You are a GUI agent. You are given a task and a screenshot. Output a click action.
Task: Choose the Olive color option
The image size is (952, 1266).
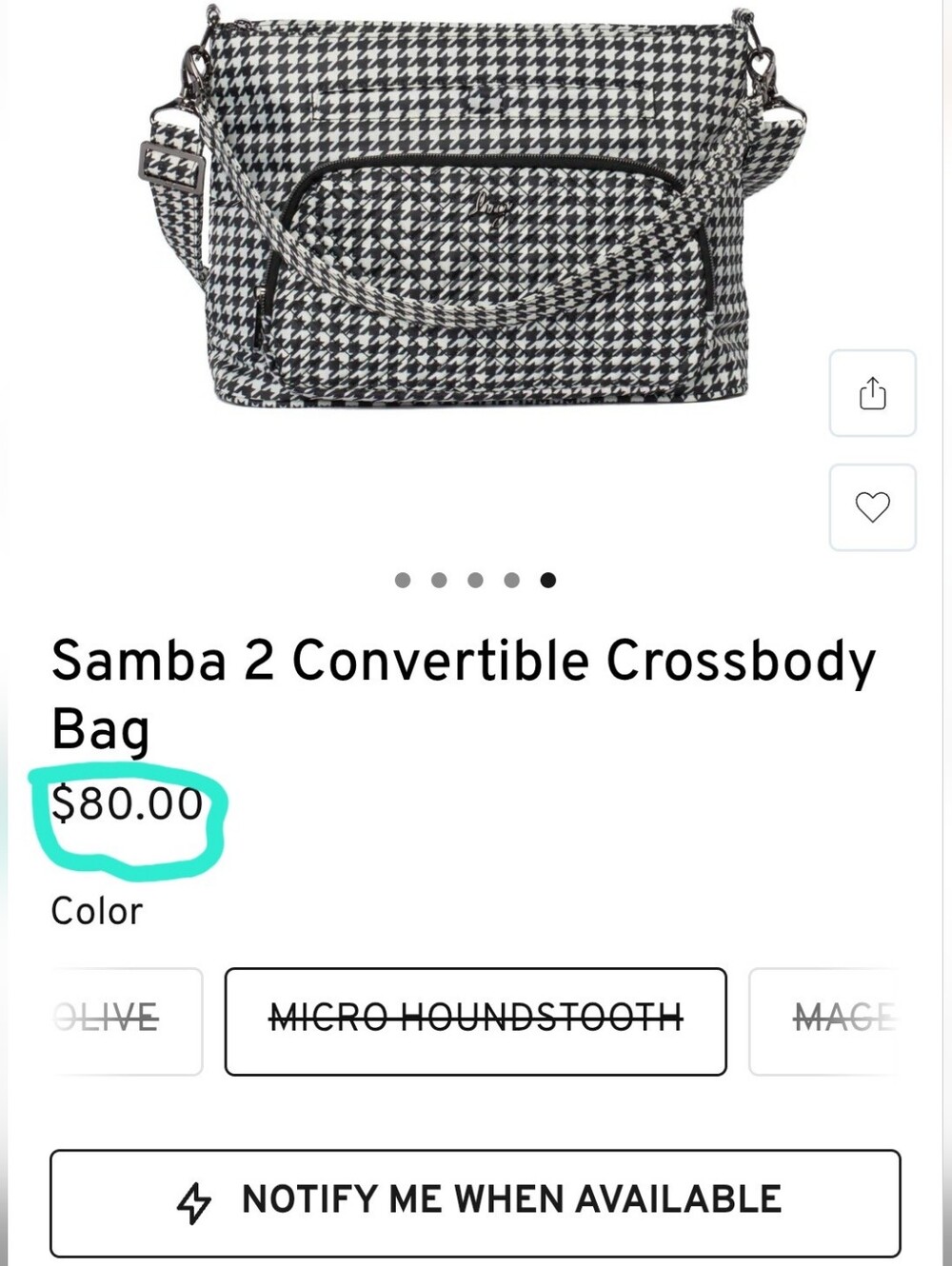[x=126, y=1021]
